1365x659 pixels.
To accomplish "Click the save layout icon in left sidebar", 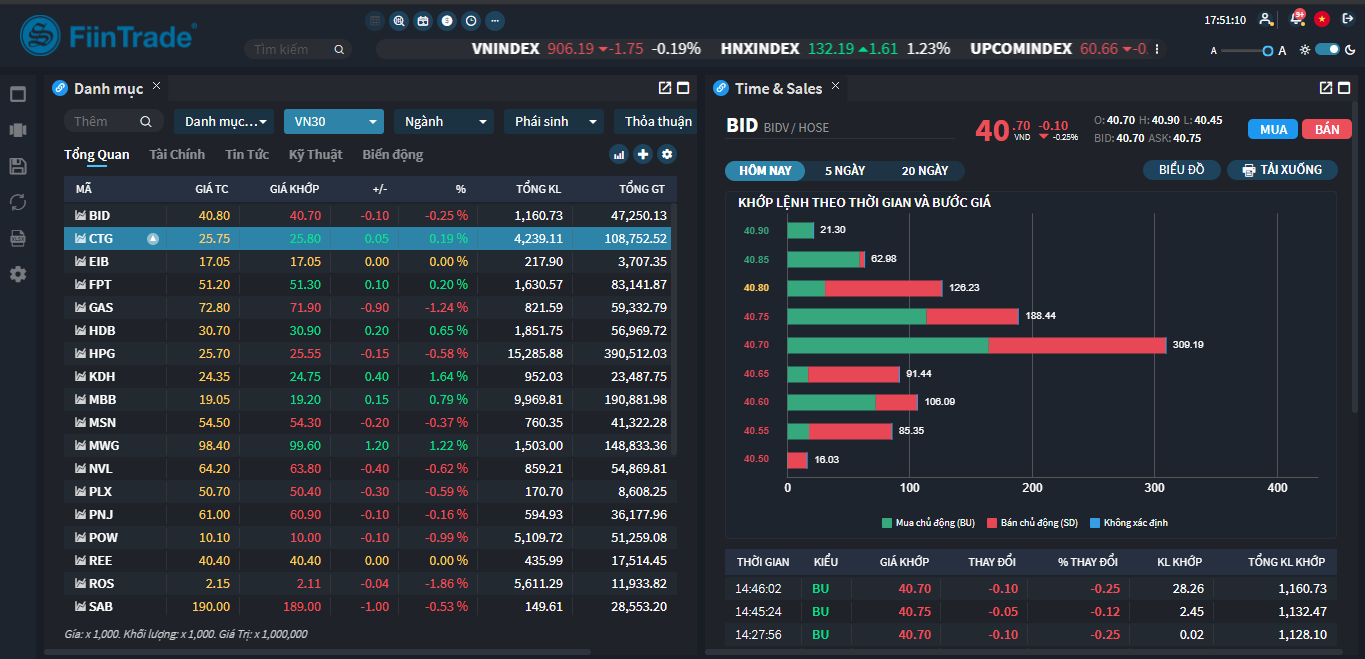I will tap(17, 165).
